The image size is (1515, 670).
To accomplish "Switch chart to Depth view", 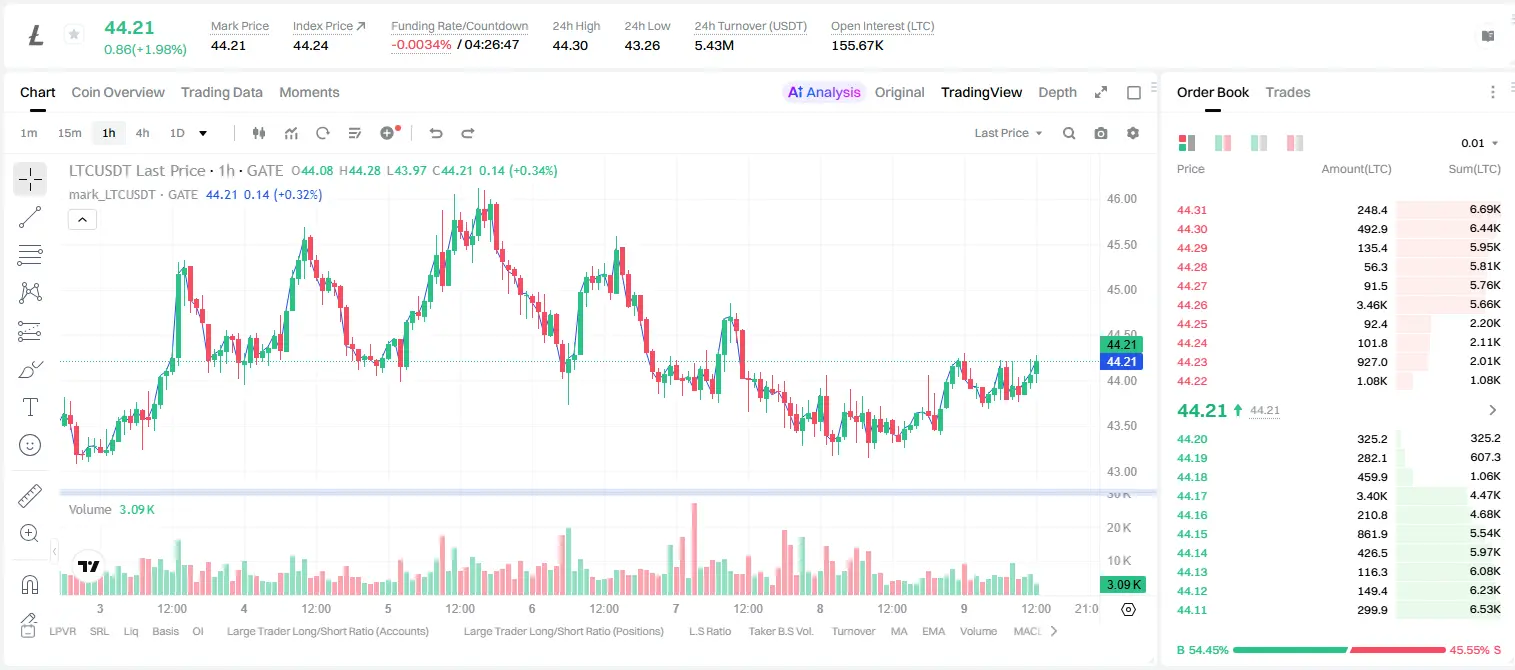I will coord(1057,92).
